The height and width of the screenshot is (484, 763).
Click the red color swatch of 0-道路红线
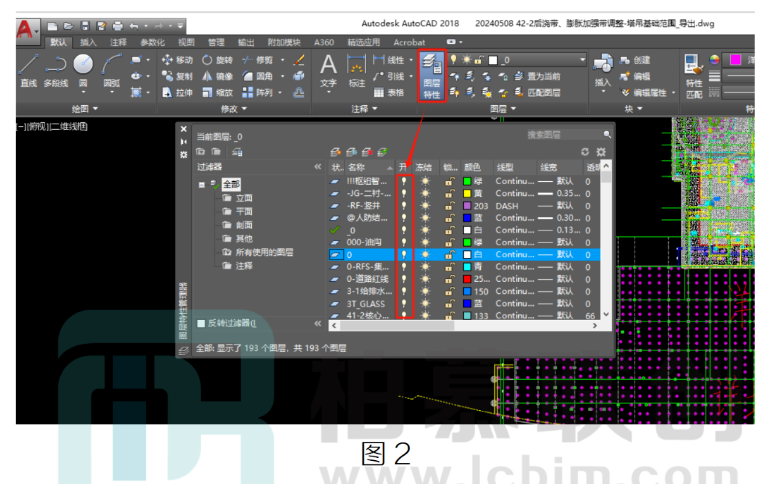tap(467, 279)
